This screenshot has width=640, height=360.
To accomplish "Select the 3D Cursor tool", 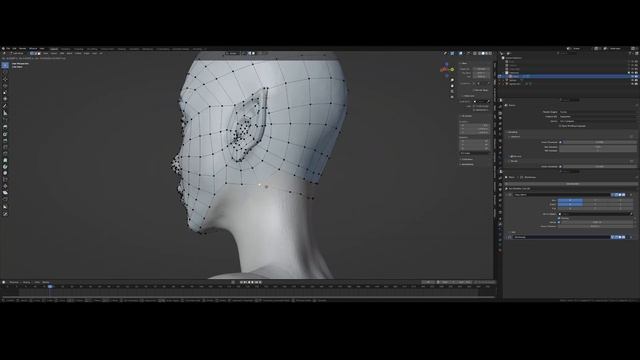I will (5, 72).
